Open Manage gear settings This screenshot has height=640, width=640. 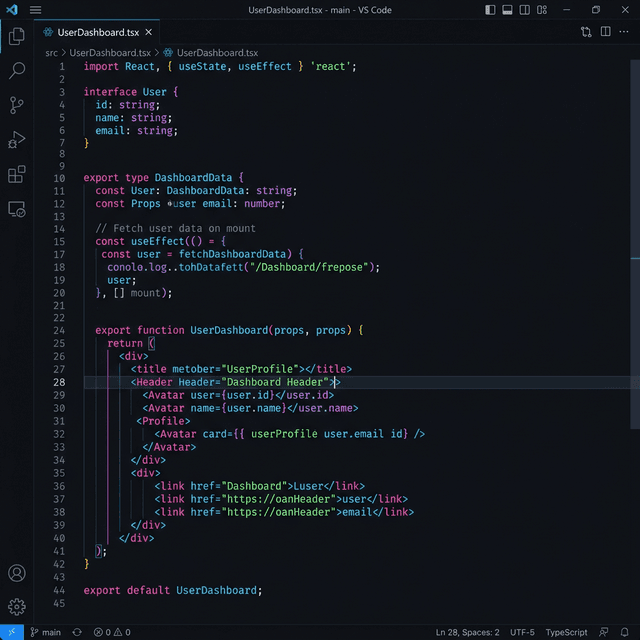[x=17, y=607]
